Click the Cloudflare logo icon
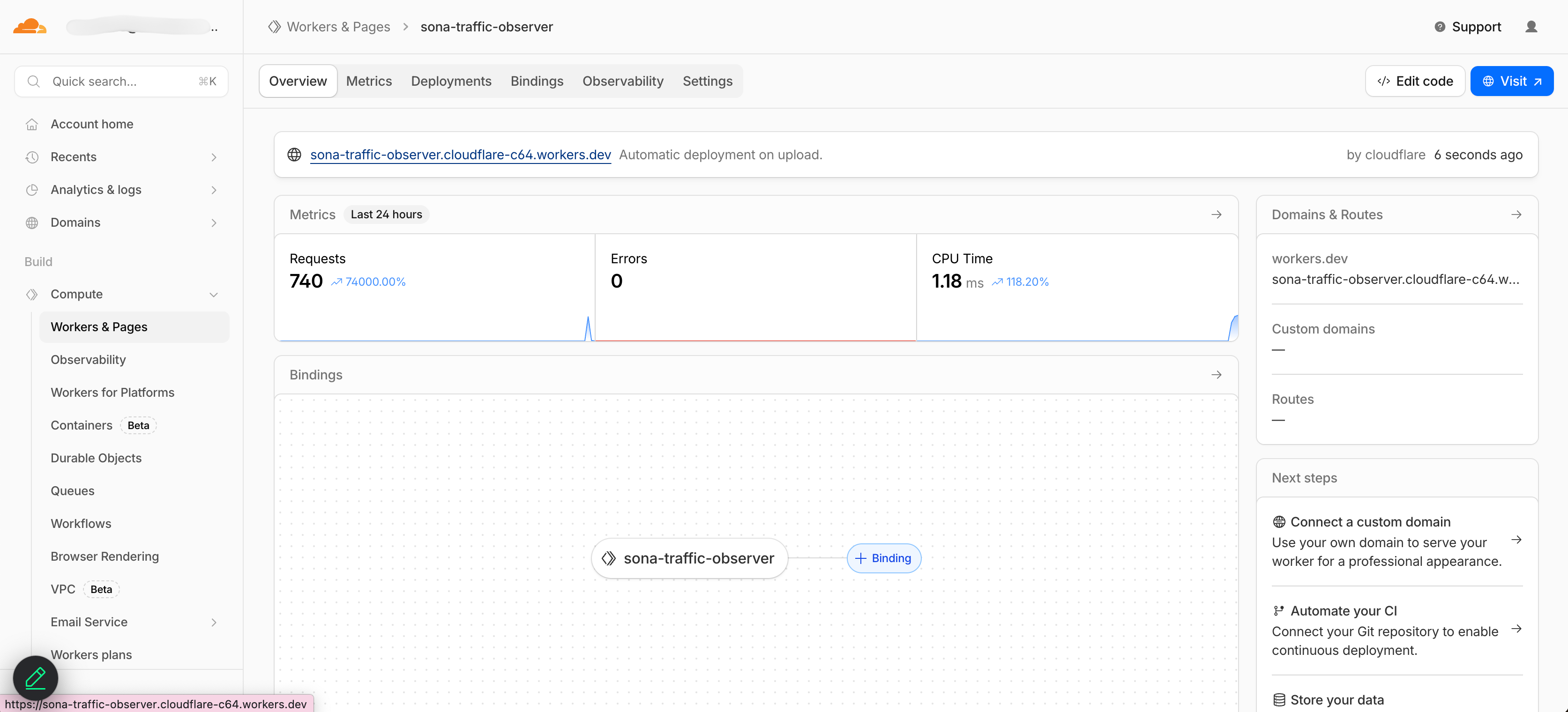Viewport: 1568px width, 712px height. (x=29, y=26)
